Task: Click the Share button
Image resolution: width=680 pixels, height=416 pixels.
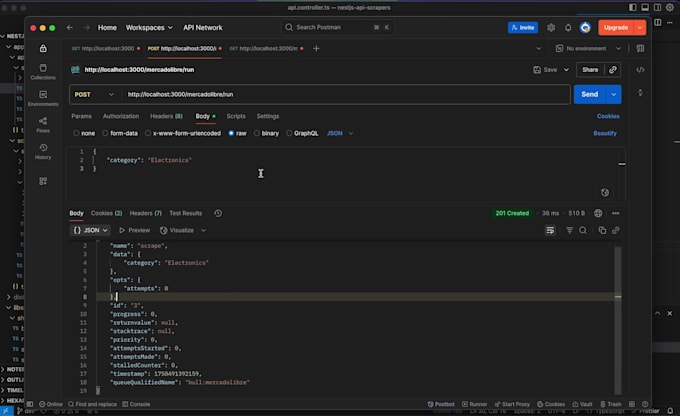Action: (x=590, y=69)
